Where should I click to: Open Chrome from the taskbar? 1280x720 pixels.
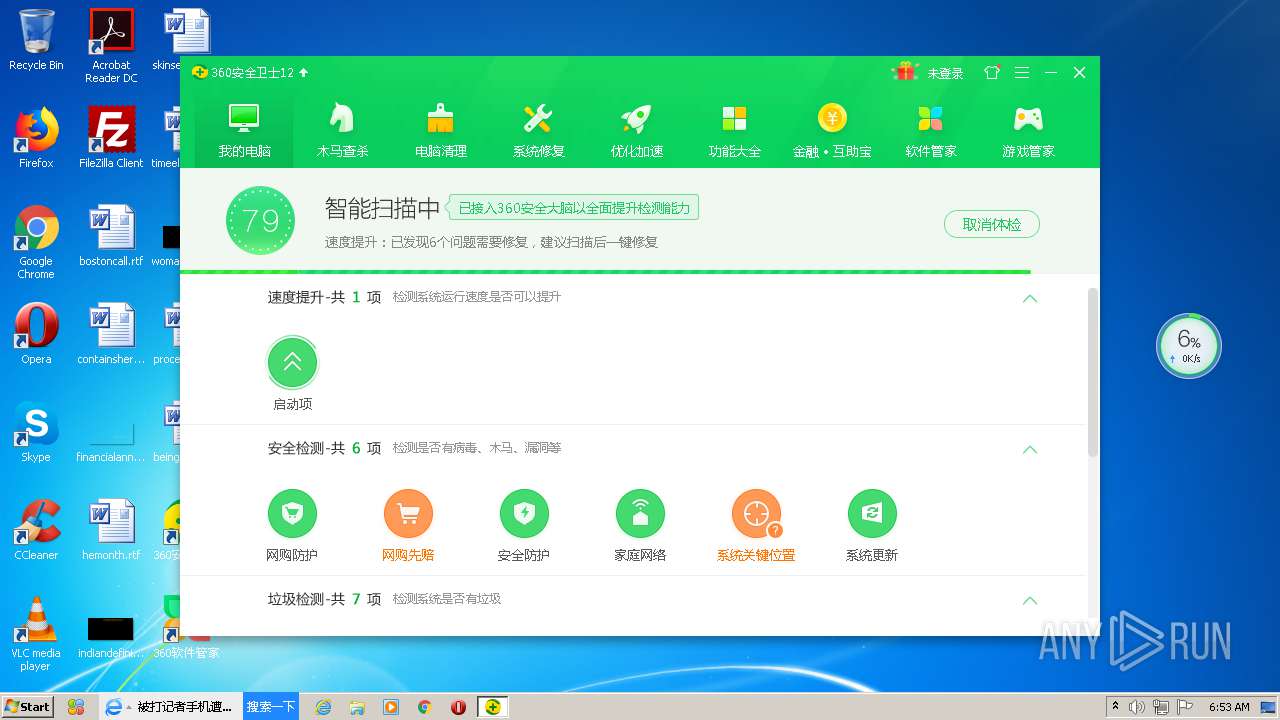[x=424, y=706]
